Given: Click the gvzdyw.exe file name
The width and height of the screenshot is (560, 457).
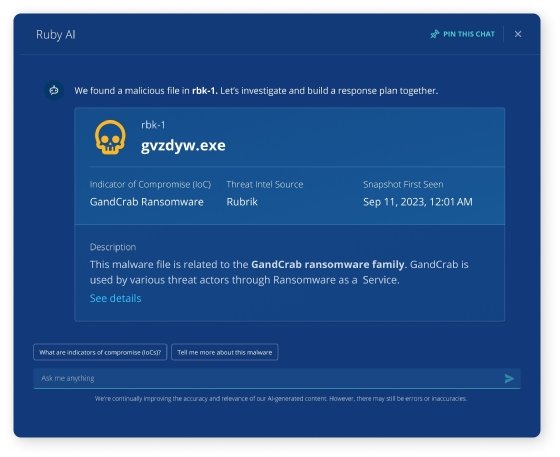Looking at the screenshot, I should pyautogui.click(x=183, y=146).
